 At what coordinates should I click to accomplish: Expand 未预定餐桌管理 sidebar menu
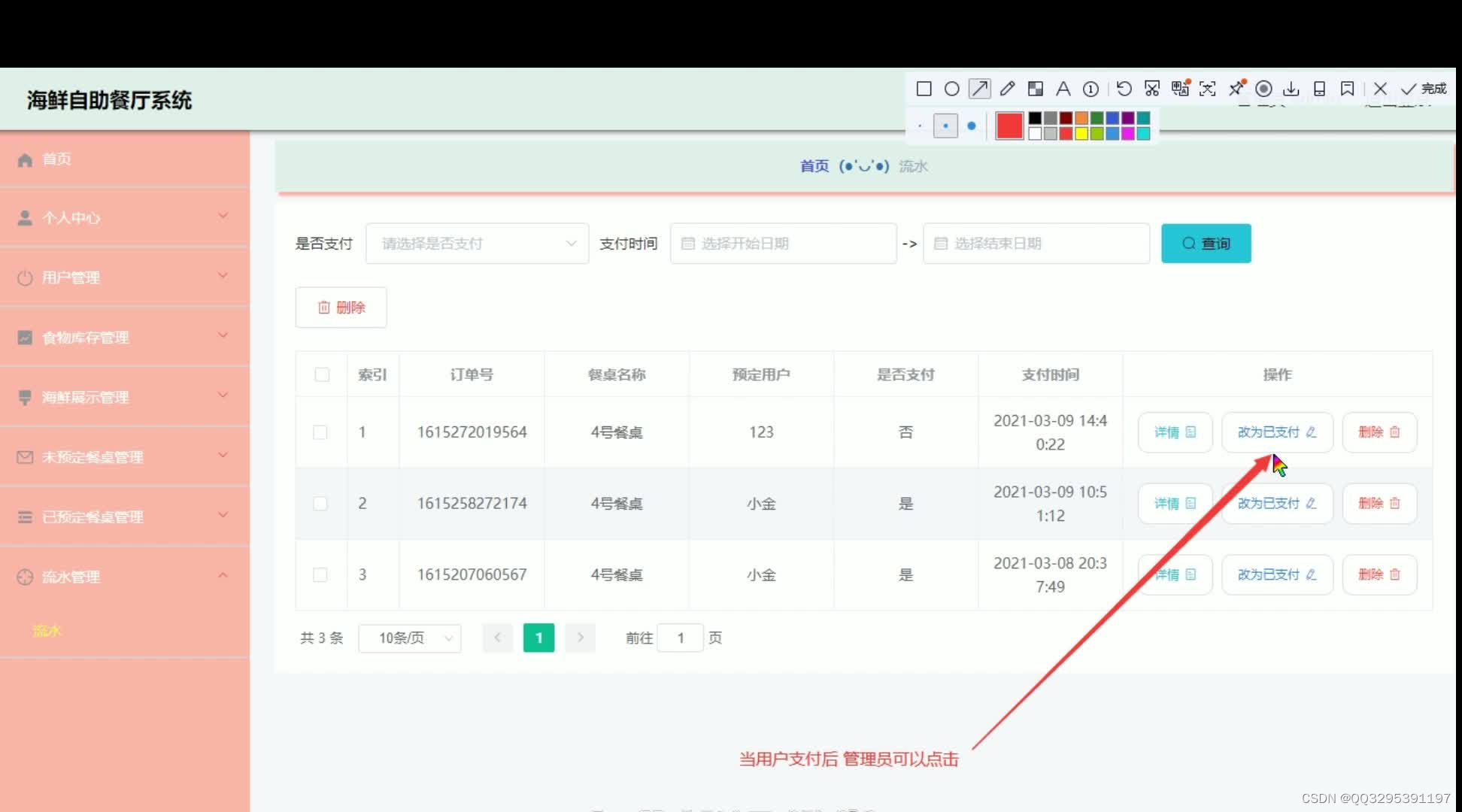(x=125, y=456)
